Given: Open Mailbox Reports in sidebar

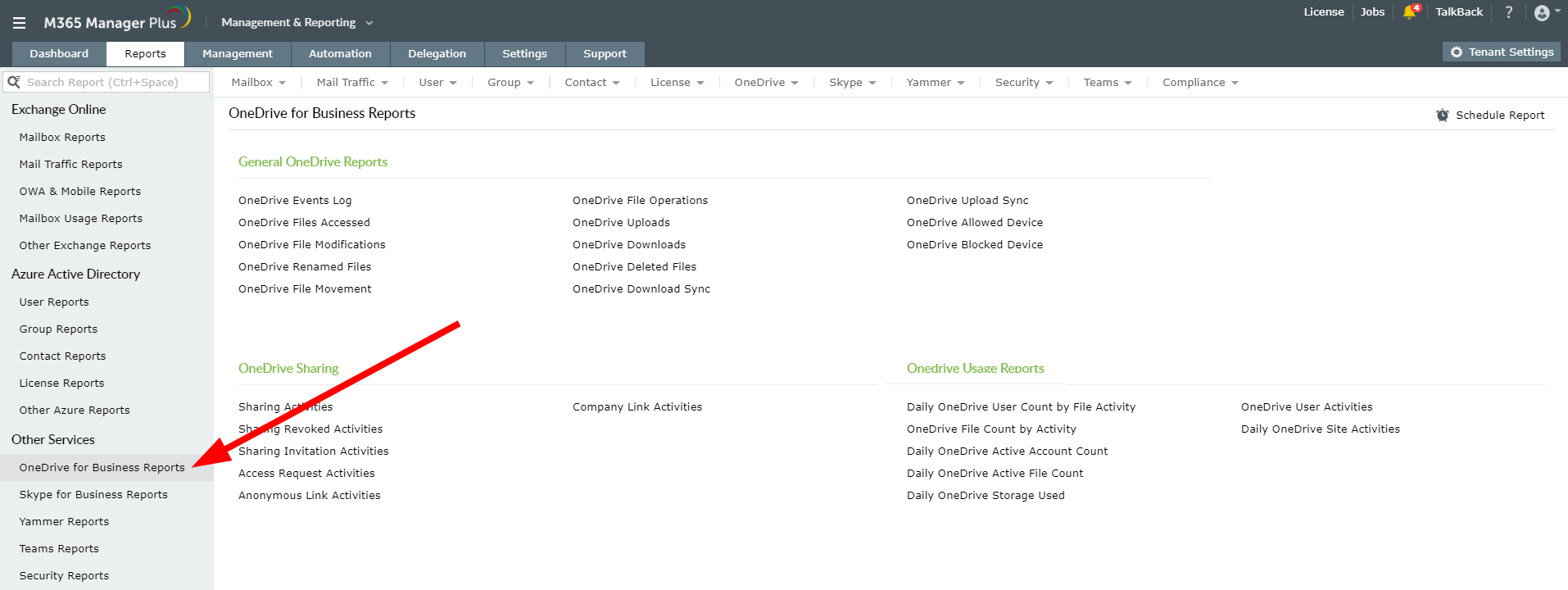Looking at the screenshot, I should point(62,137).
